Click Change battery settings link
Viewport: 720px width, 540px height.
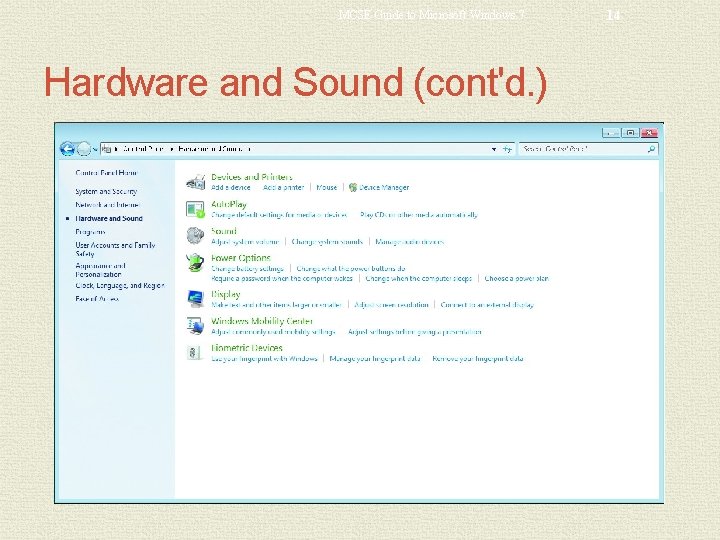coord(247,268)
